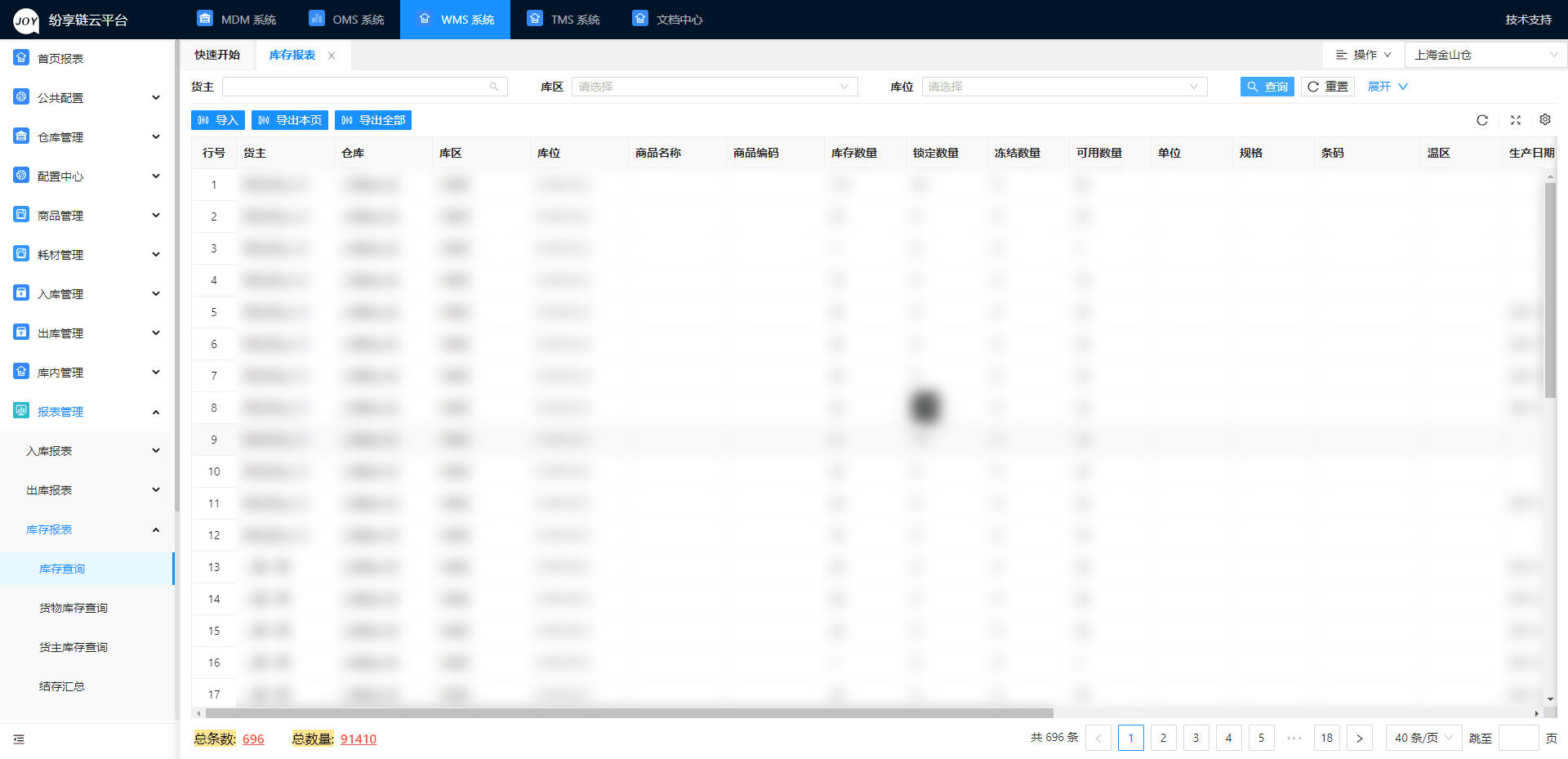The height and width of the screenshot is (759, 1568).
Task: Open the 文档中心 module
Action: pos(667,20)
